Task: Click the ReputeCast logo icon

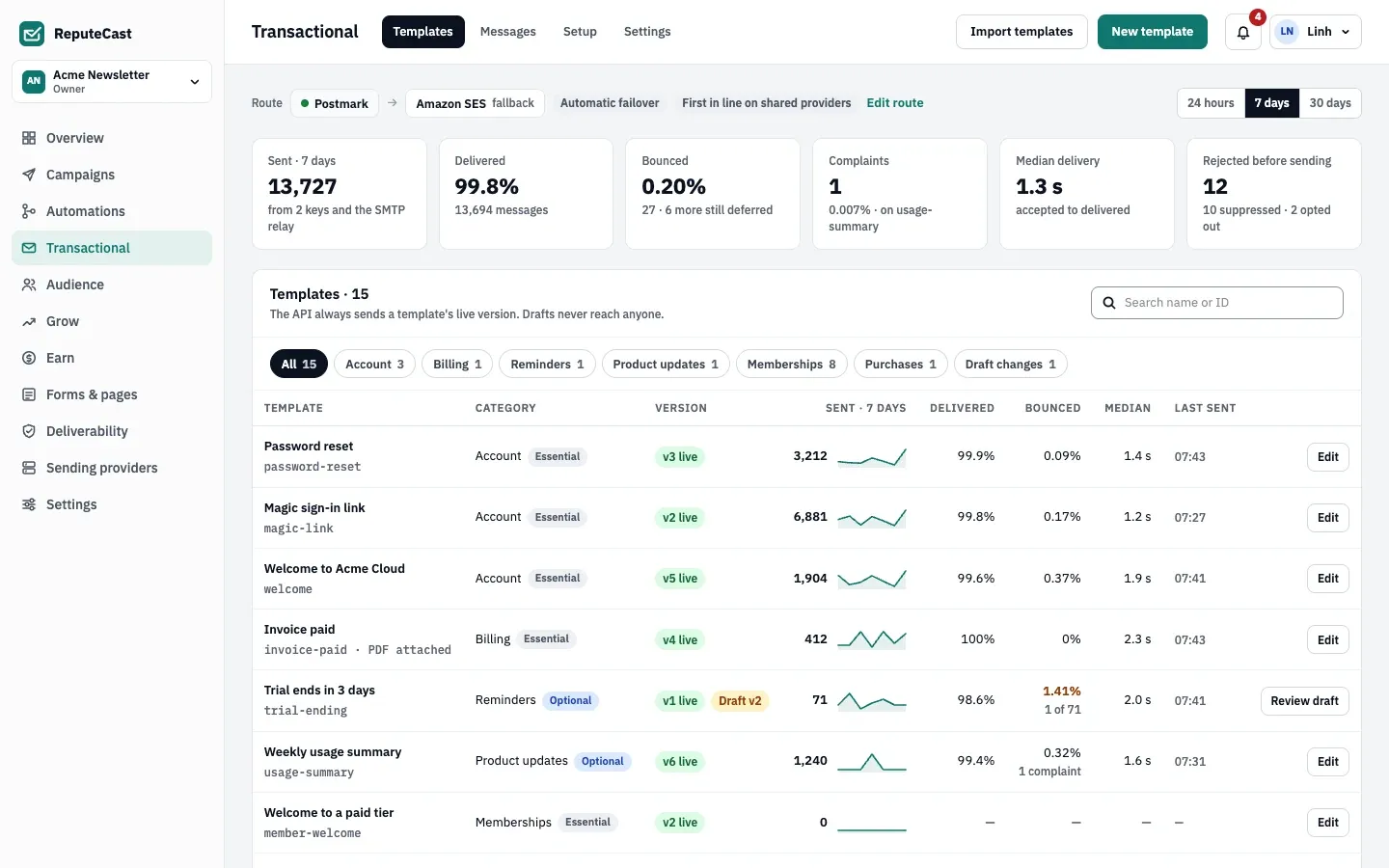Action: [x=32, y=34]
